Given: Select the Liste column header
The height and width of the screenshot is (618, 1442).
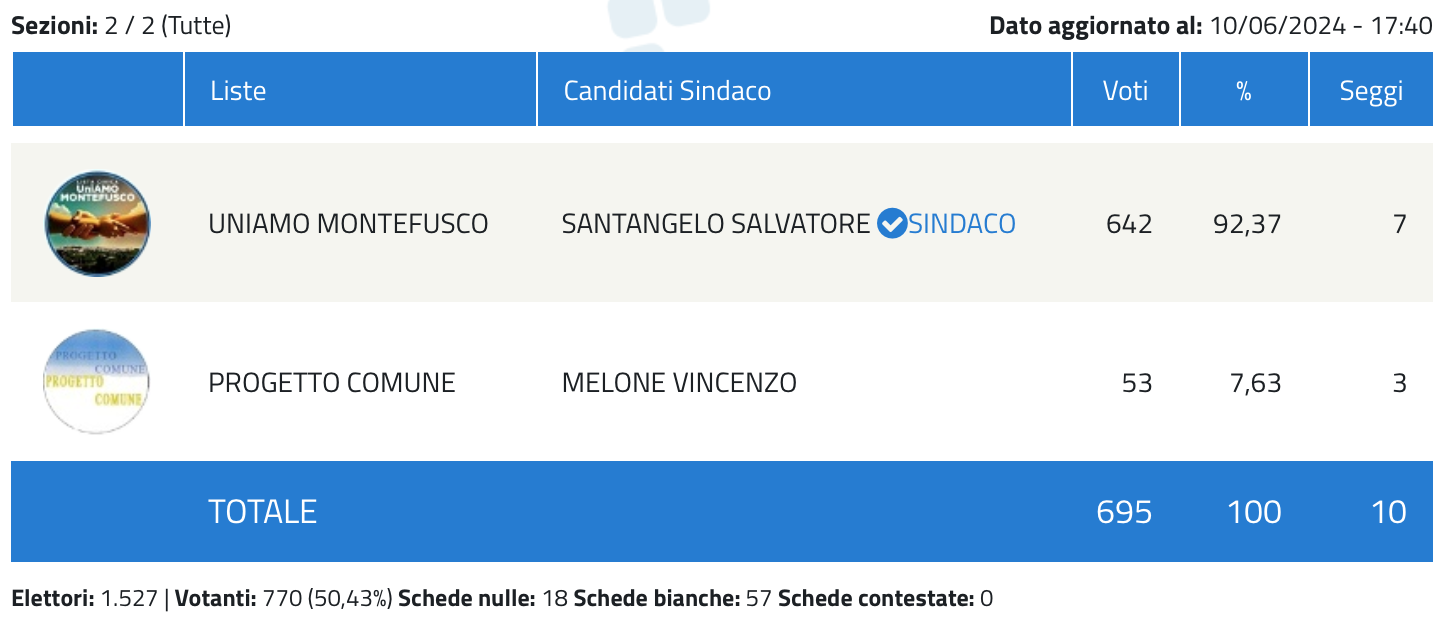Looking at the screenshot, I should point(238,91).
